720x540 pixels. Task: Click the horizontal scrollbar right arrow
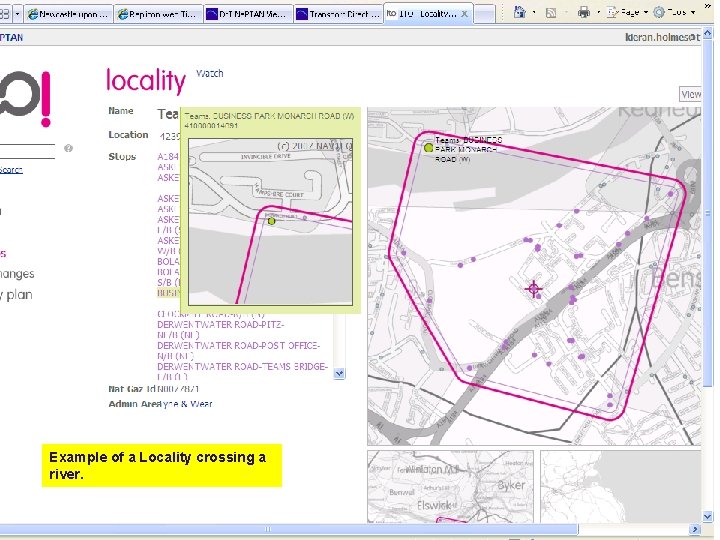(695, 529)
